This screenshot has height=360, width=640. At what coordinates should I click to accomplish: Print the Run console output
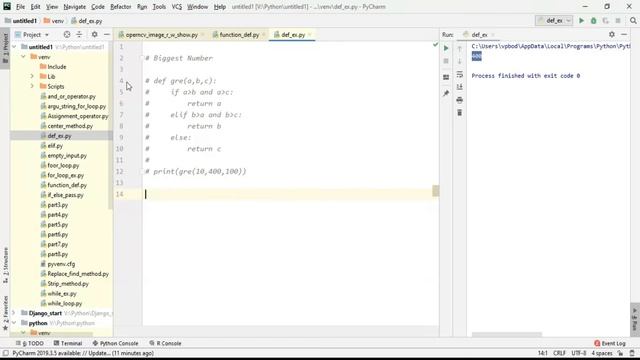click(x=460, y=100)
